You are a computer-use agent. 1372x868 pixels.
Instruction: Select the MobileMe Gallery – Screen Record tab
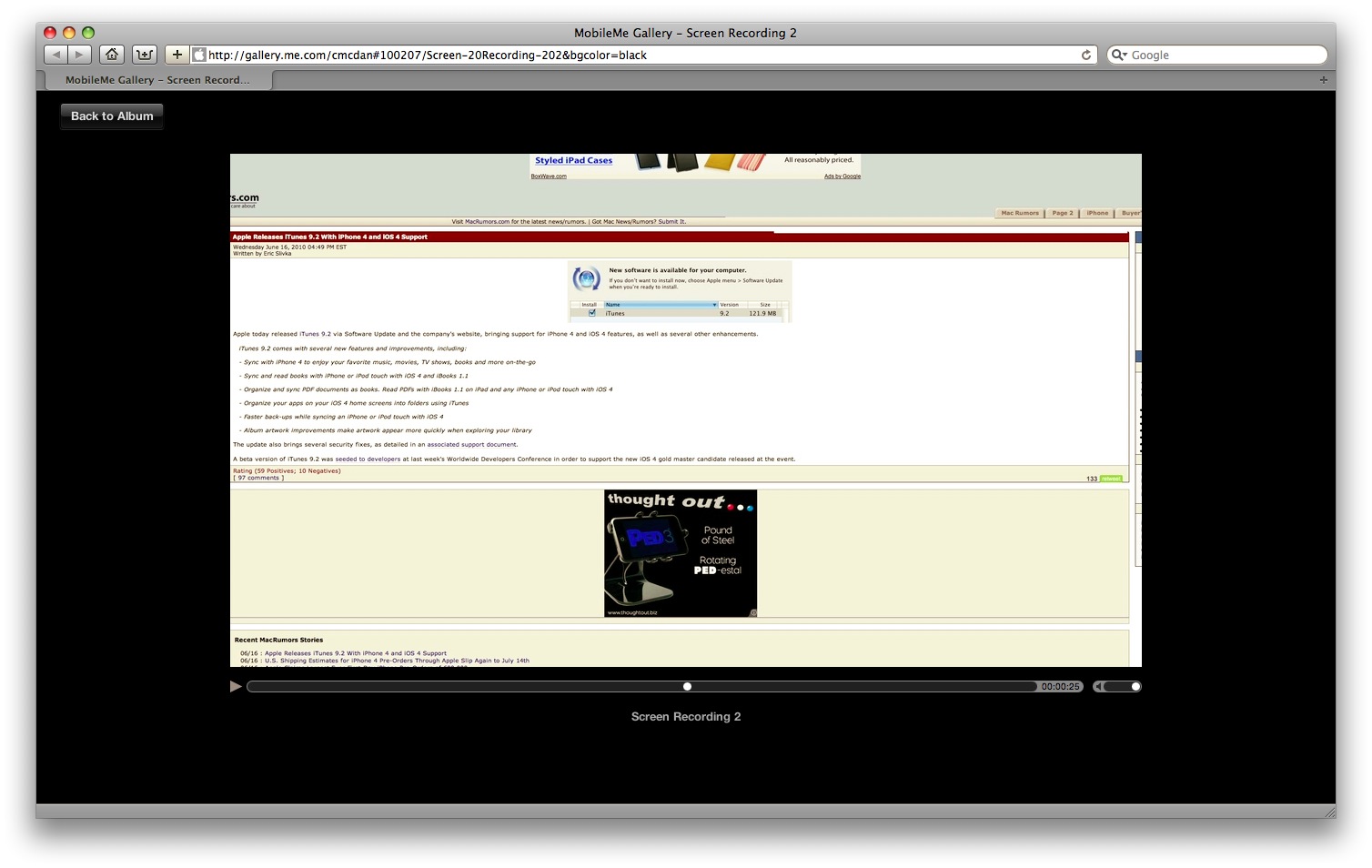pyautogui.click(x=156, y=80)
